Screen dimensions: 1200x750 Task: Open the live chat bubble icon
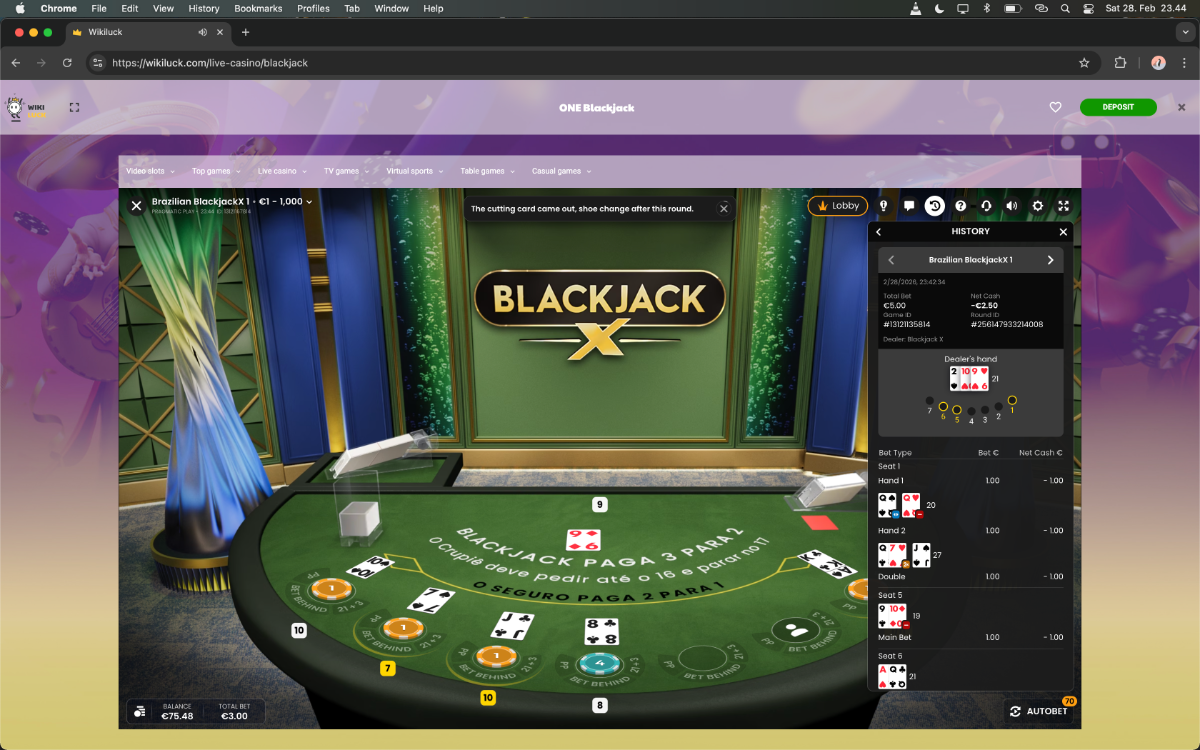coord(909,206)
